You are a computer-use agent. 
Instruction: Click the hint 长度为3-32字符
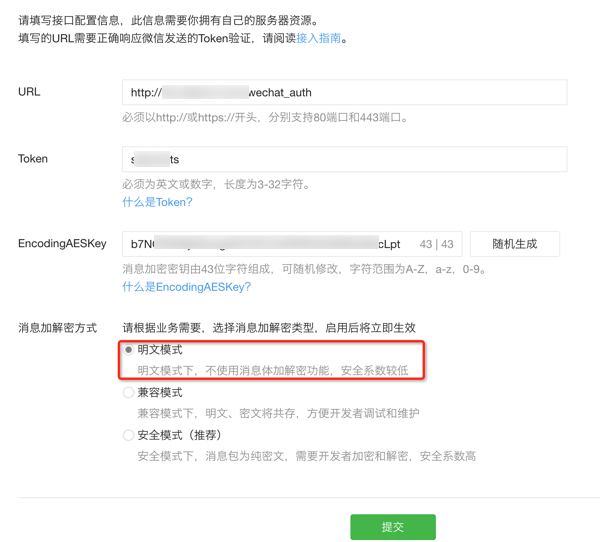tap(267, 184)
